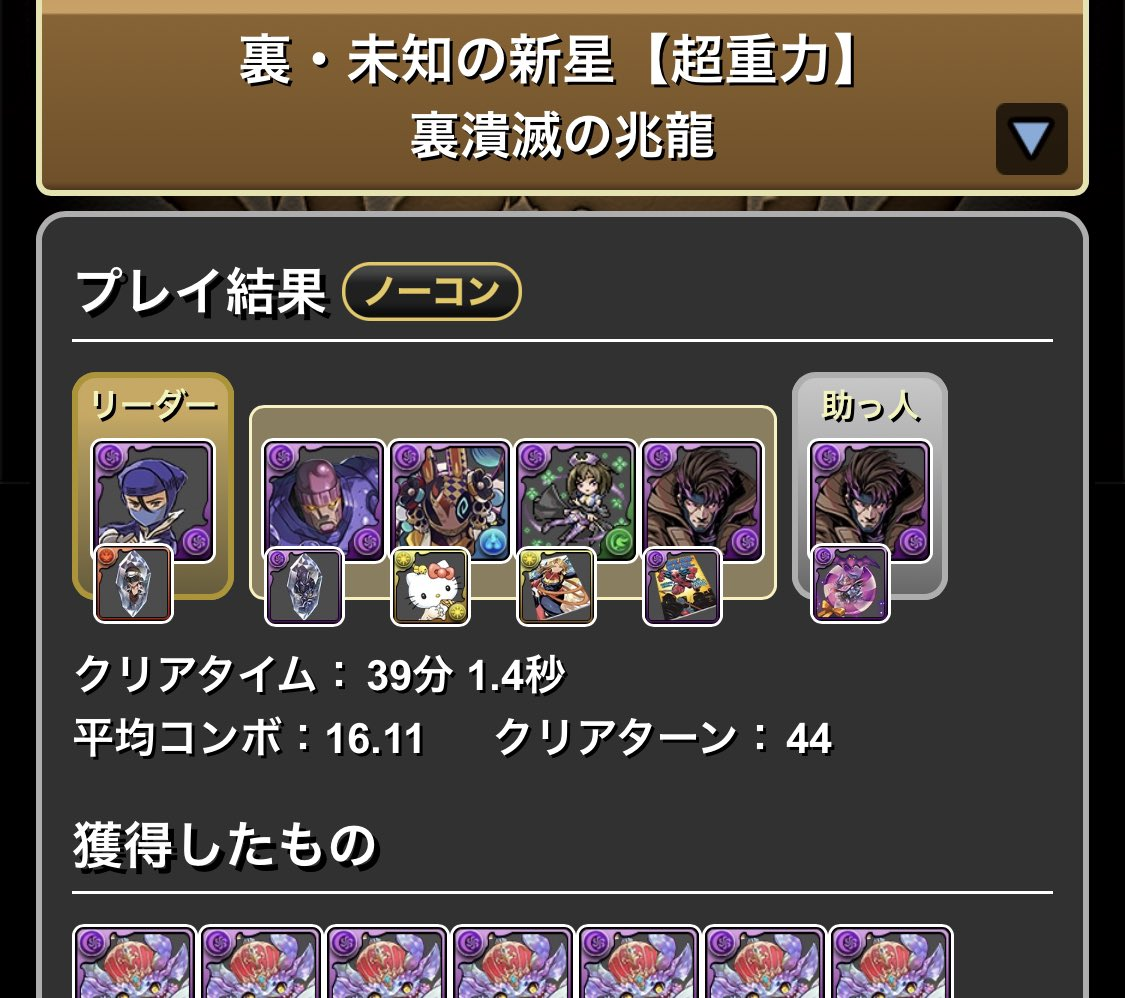Expand the dungeon title dropdown arrow
The width and height of the screenshot is (1125, 998).
coord(1032,138)
